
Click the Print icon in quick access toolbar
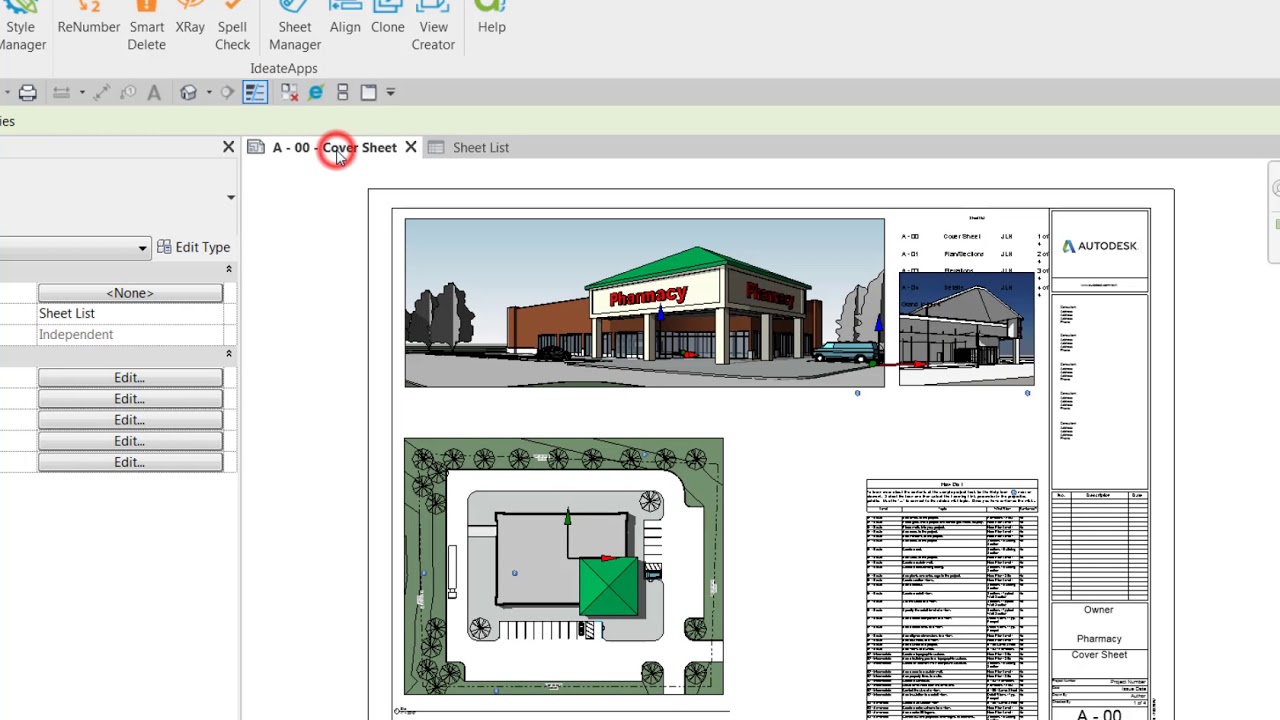coord(28,92)
